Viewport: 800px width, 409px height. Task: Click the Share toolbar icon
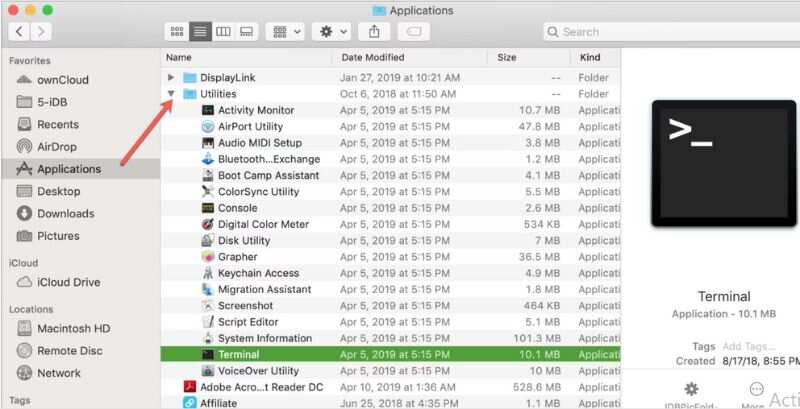[375, 31]
